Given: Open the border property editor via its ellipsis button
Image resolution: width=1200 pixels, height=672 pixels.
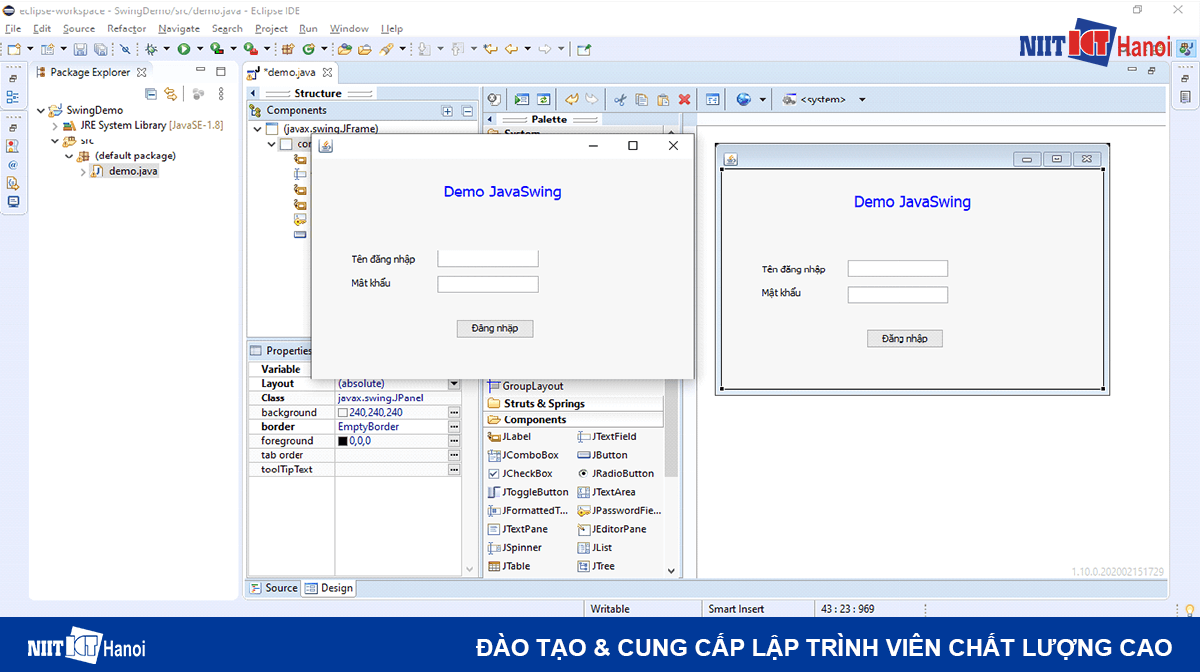Looking at the screenshot, I should 455,426.
